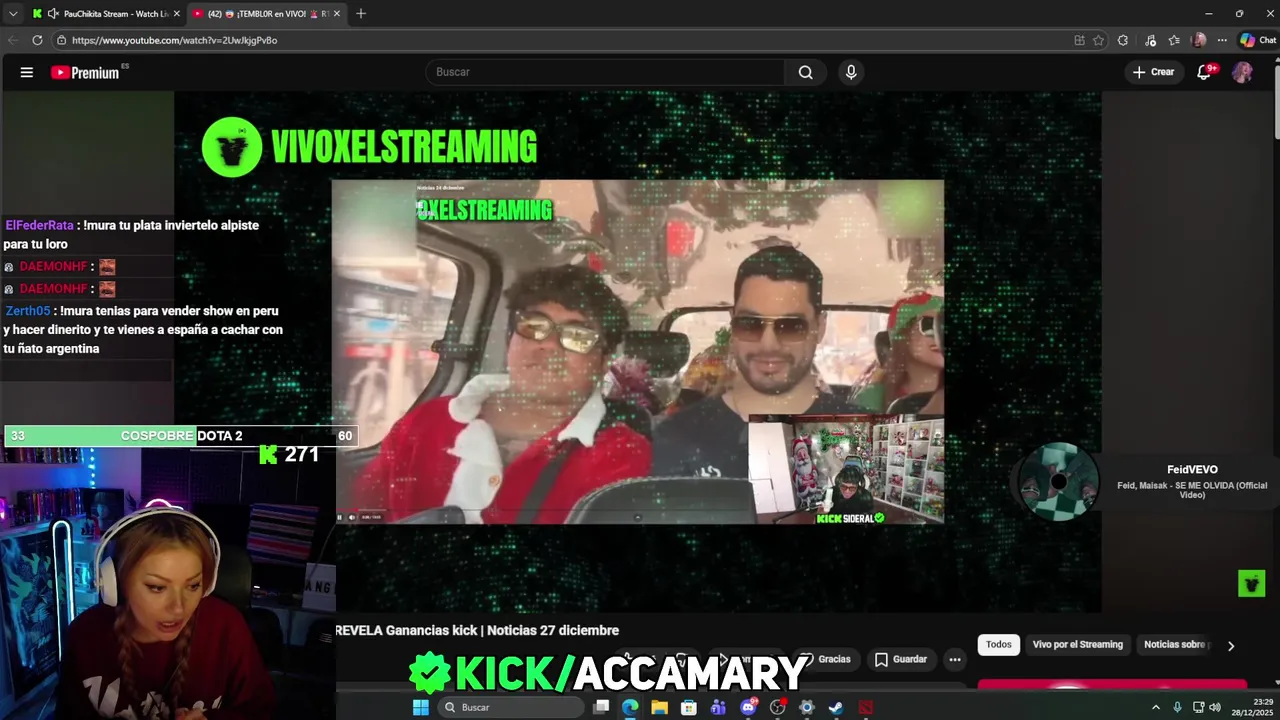Close the TEMBLOR en VIVO tab
The width and height of the screenshot is (1280, 720).
[337, 14]
